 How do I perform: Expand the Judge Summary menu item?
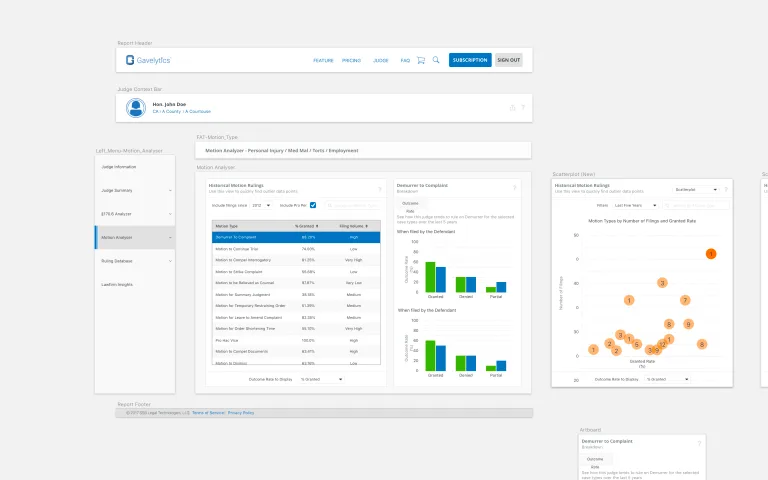134,190
